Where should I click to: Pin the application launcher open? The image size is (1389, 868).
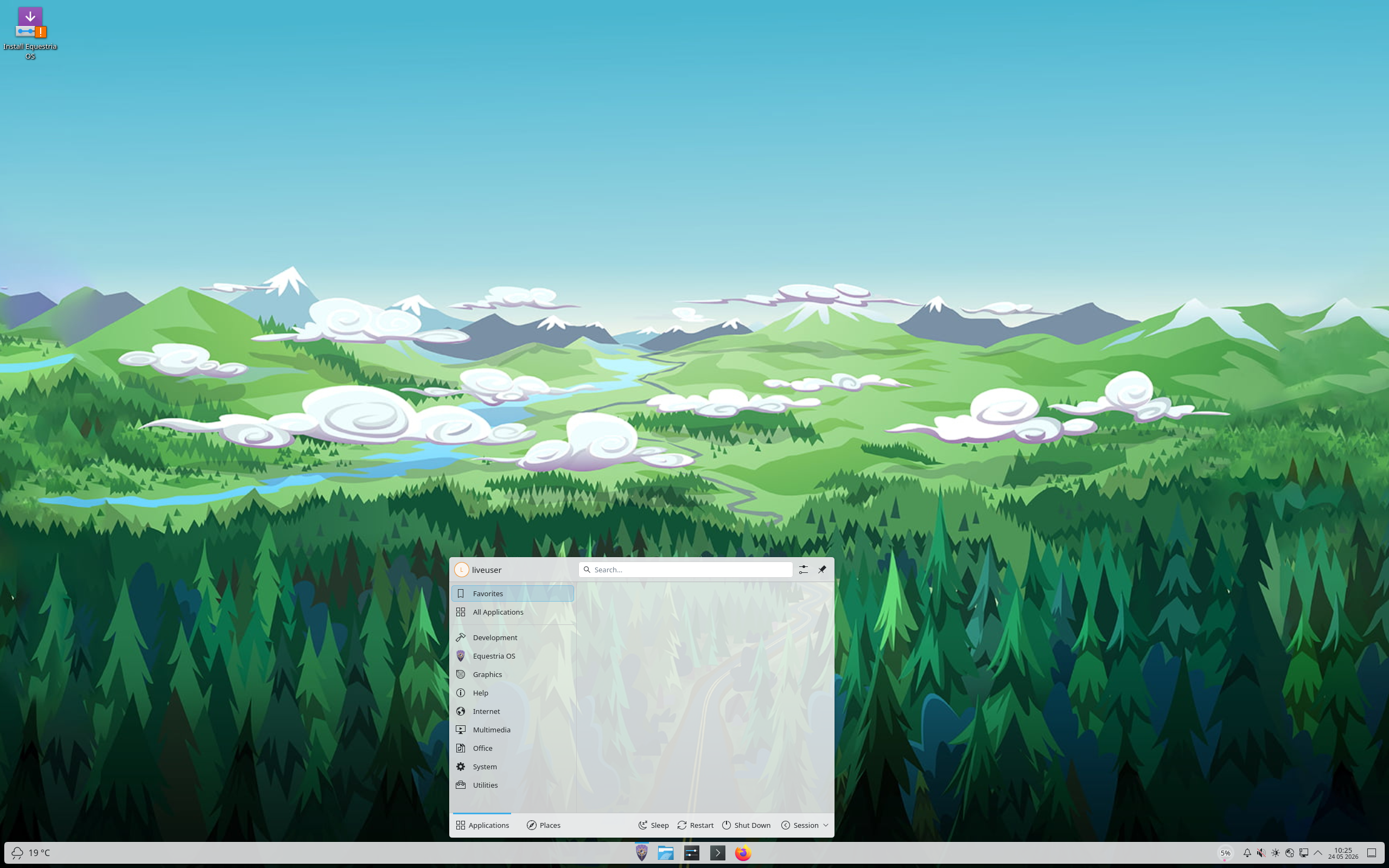(x=822, y=570)
